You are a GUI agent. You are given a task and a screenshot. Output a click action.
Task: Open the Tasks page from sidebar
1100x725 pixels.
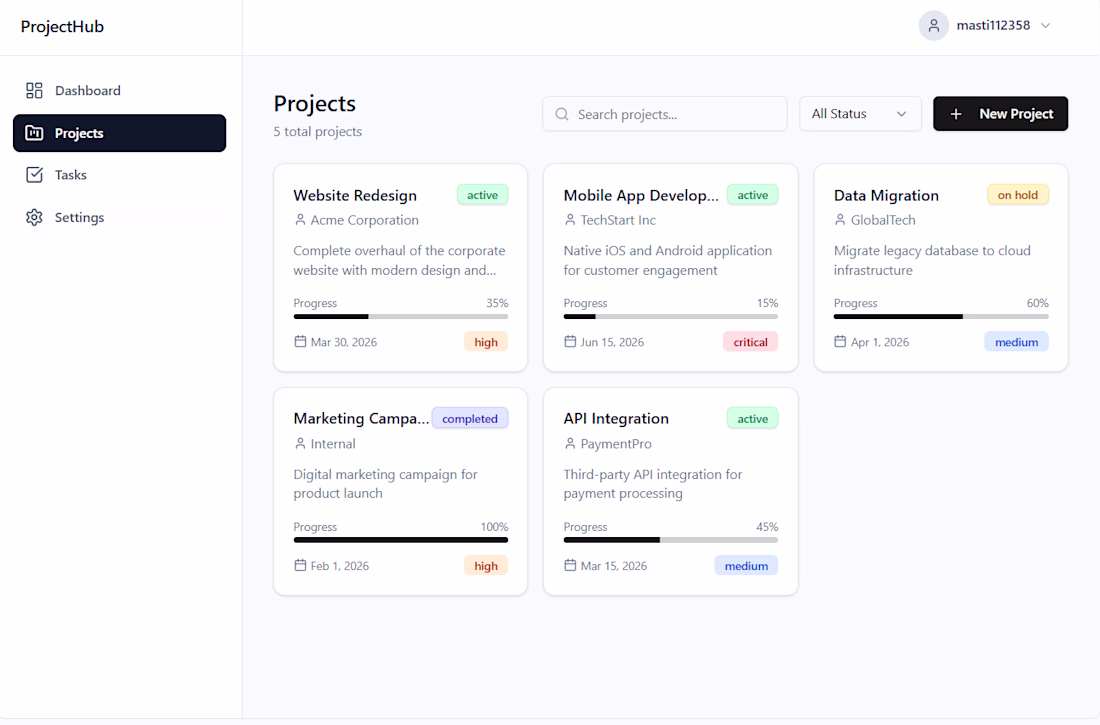pyautogui.click(x=70, y=175)
